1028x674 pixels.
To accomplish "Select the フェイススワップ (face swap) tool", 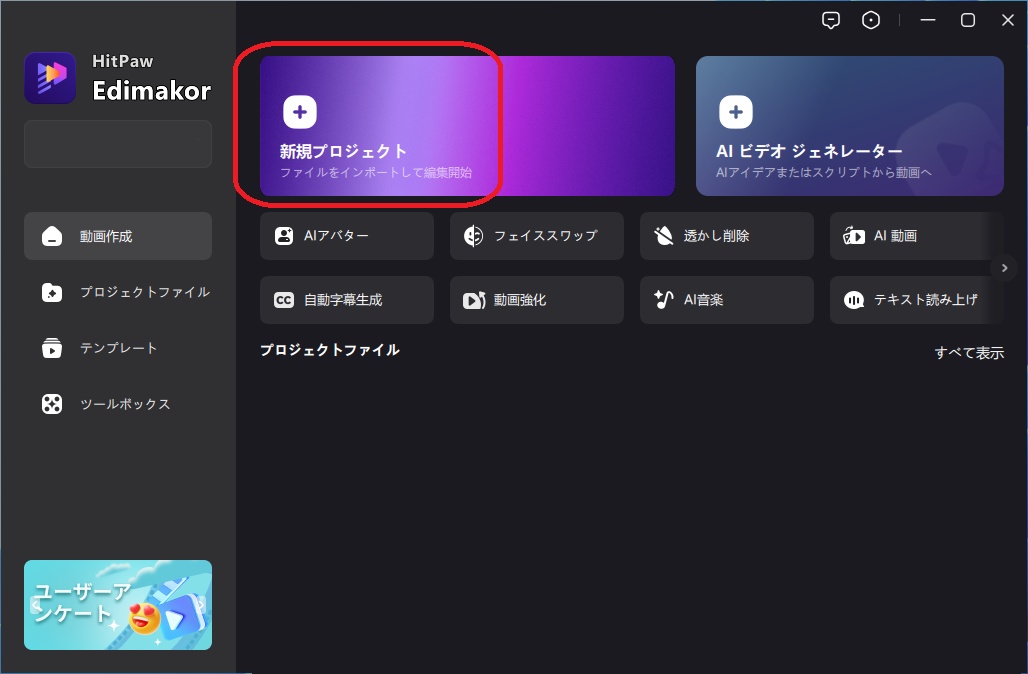I will 536,235.
